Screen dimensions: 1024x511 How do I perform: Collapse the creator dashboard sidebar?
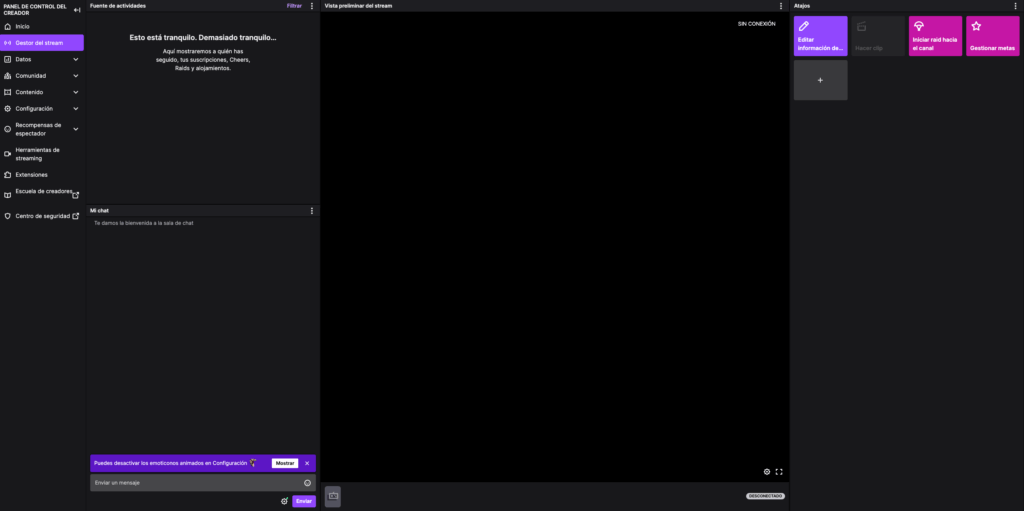point(77,10)
